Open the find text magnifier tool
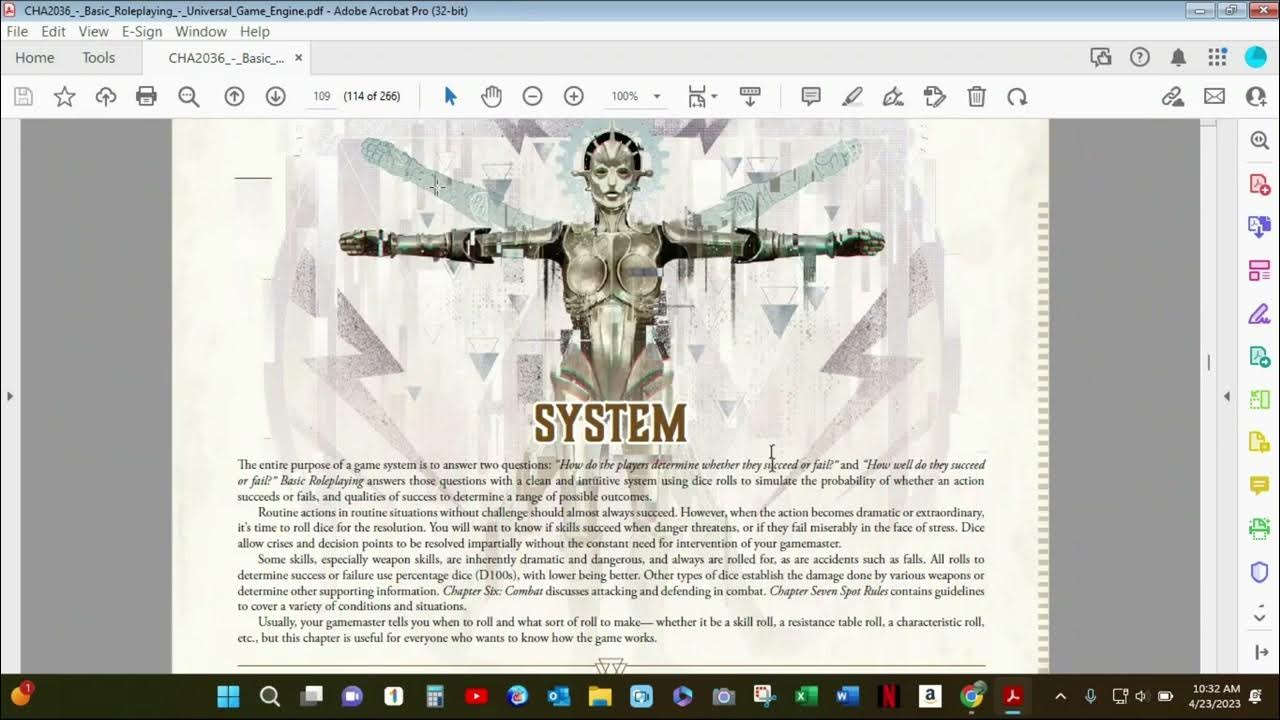Viewport: 1280px width, 720px height. (188, 96)
